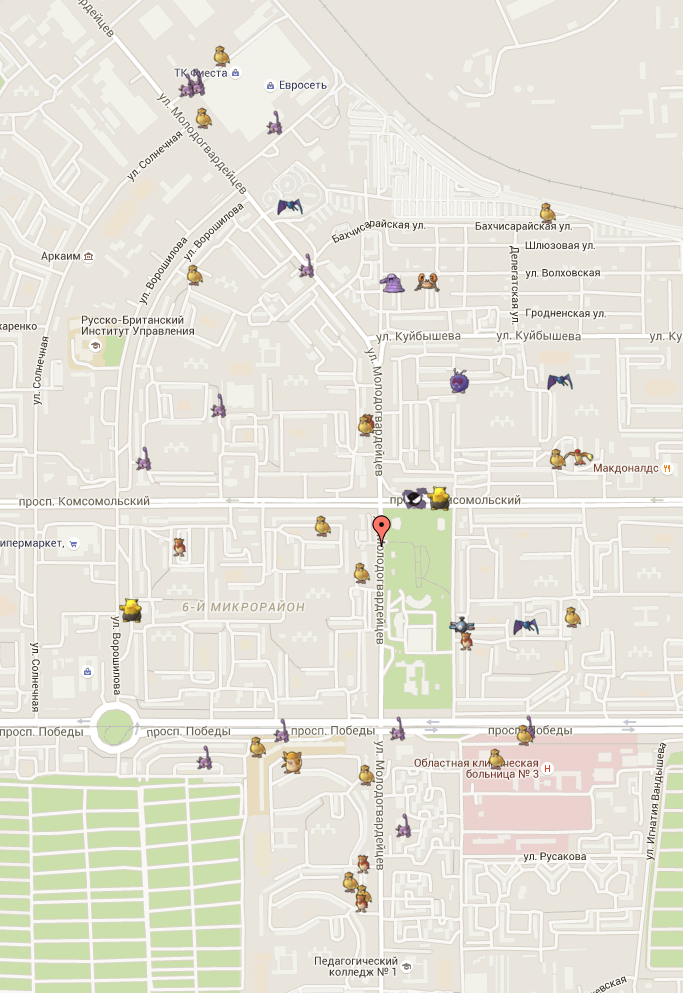The width and height of the screenshot is (683, 993).
Task: Click the red location pin marker
Action: (381, 529)
